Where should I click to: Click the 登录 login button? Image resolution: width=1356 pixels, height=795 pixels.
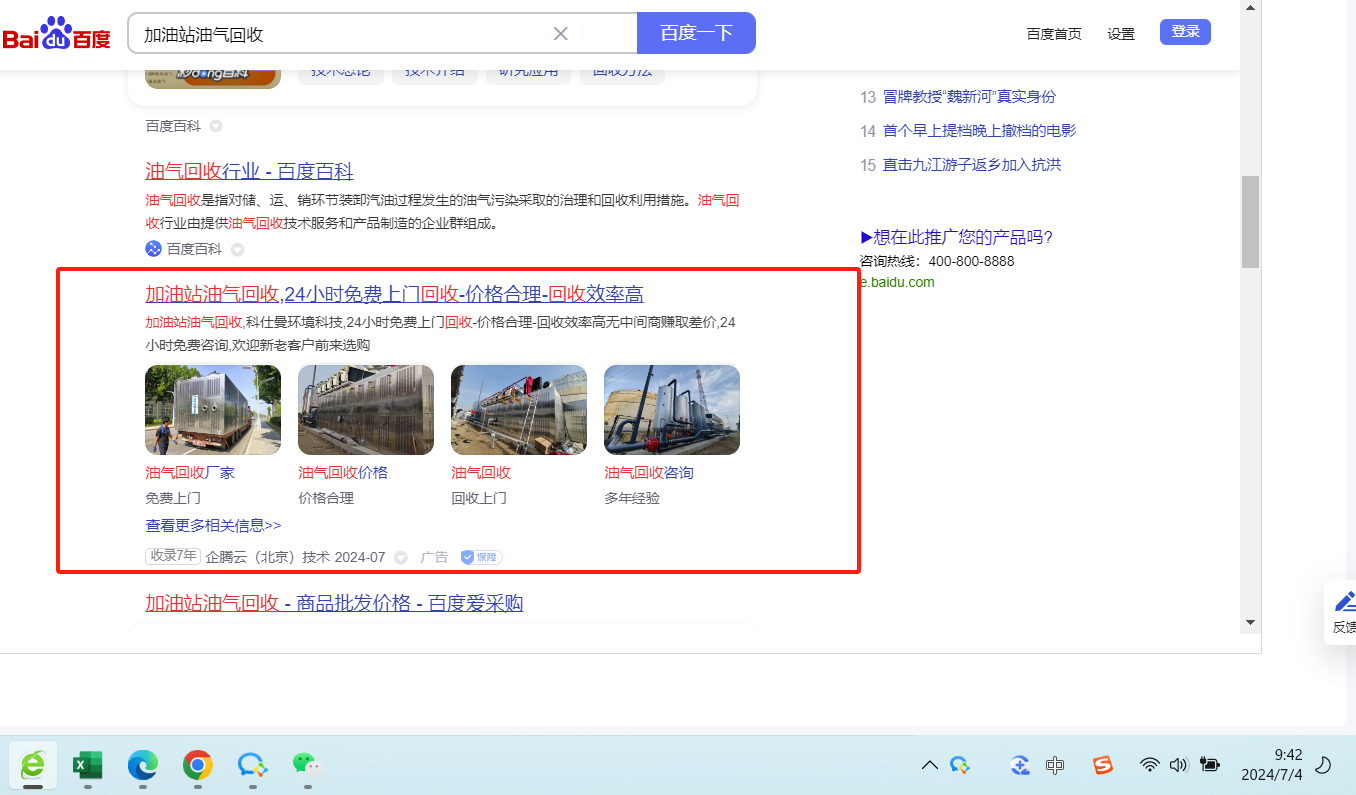coord(1185,32)
